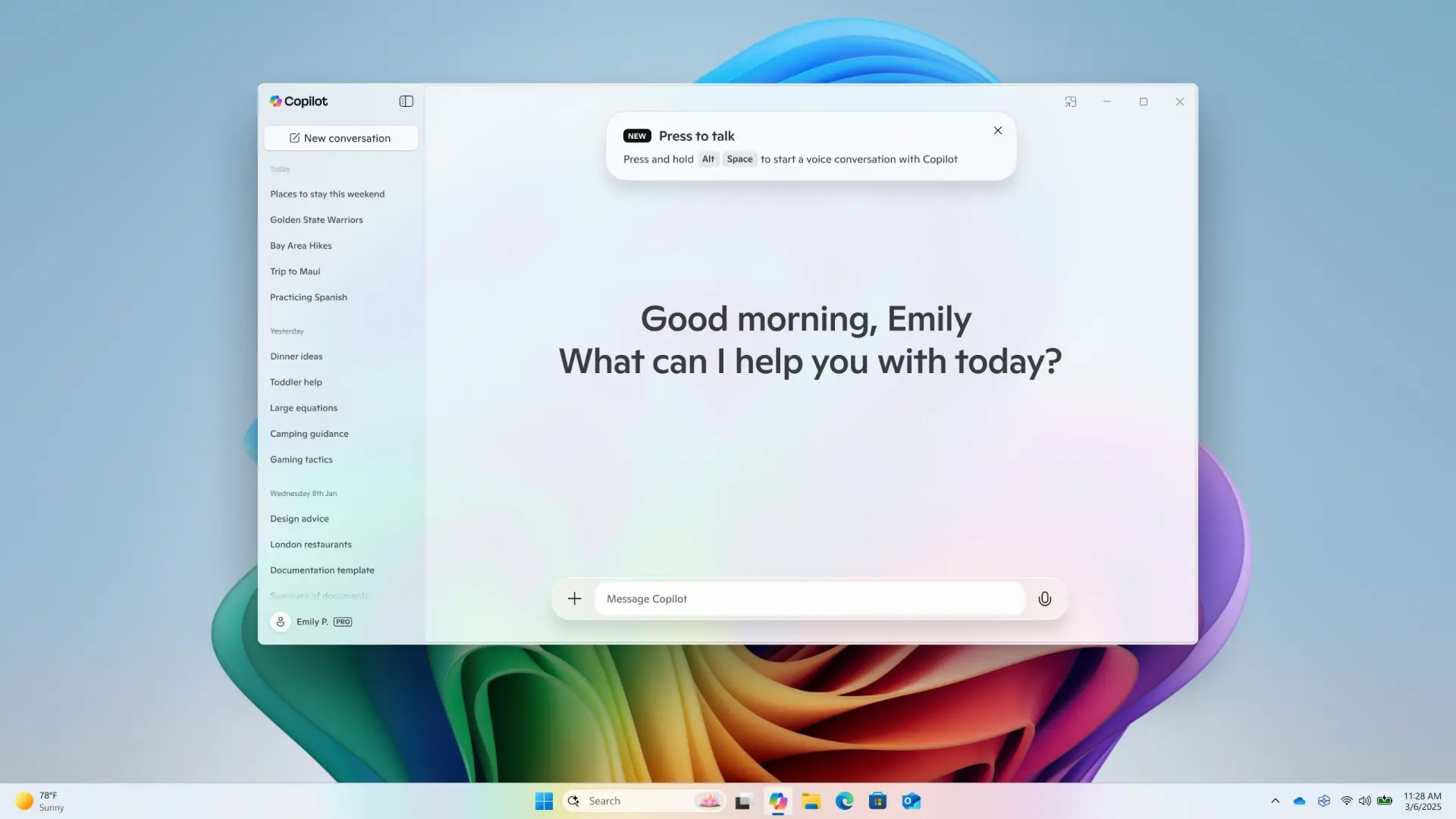Open the clock showing 11:28 AM
The image size is (1456, 819).
click(1423, 801)
